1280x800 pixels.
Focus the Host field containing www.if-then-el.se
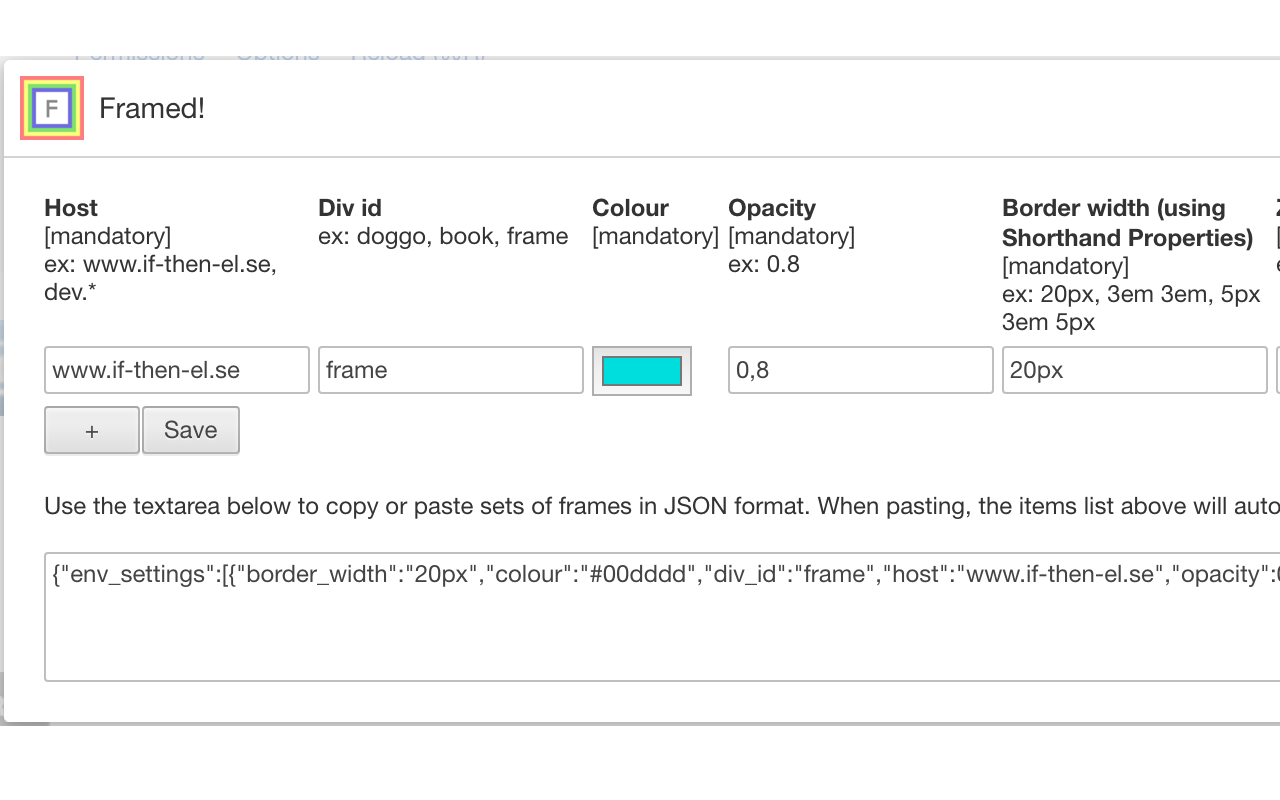[x=177, y=370]
